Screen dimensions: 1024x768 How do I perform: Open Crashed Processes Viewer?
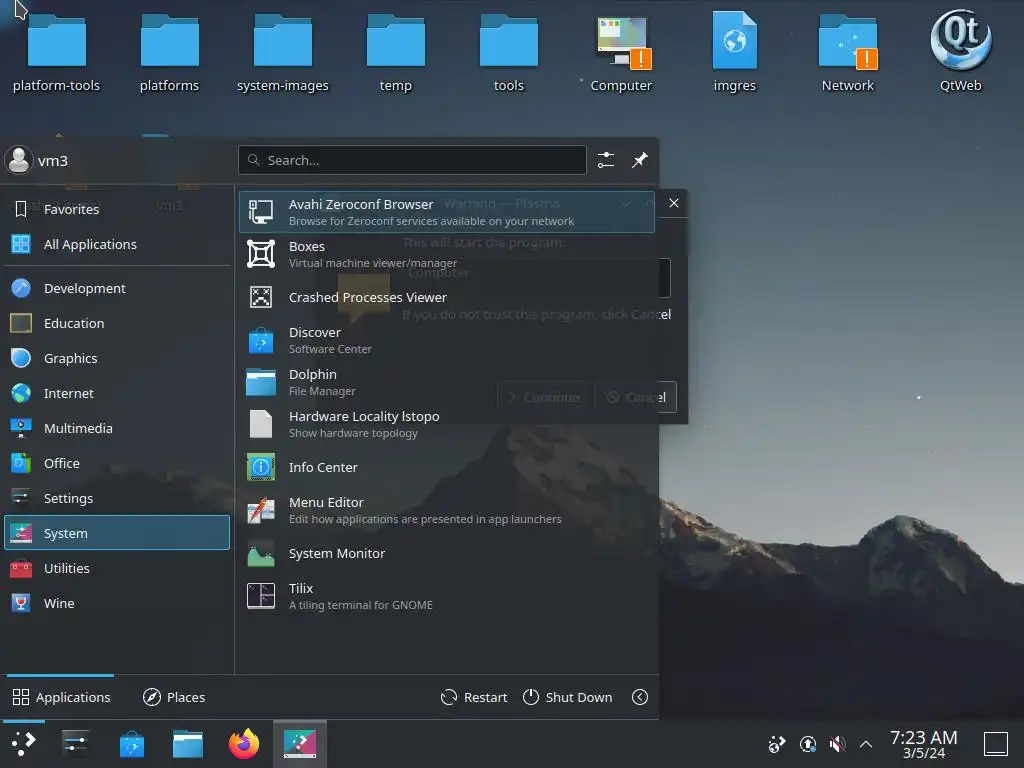[x=447, y=297]
